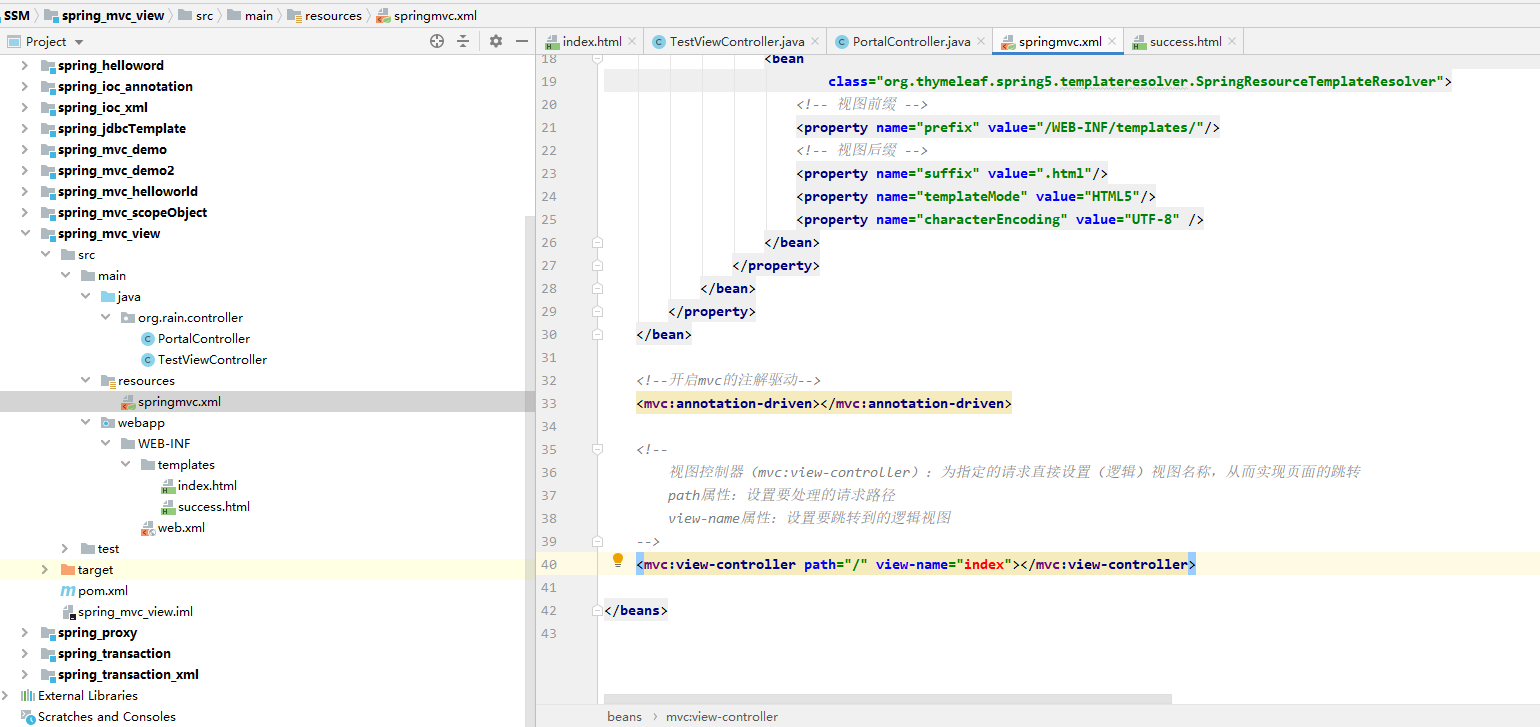Hide the Project tool window with minimize icon
Image resolution: width=1540 pixels, height=727 pixels.
pyautogui.click(x=521, y=41)
